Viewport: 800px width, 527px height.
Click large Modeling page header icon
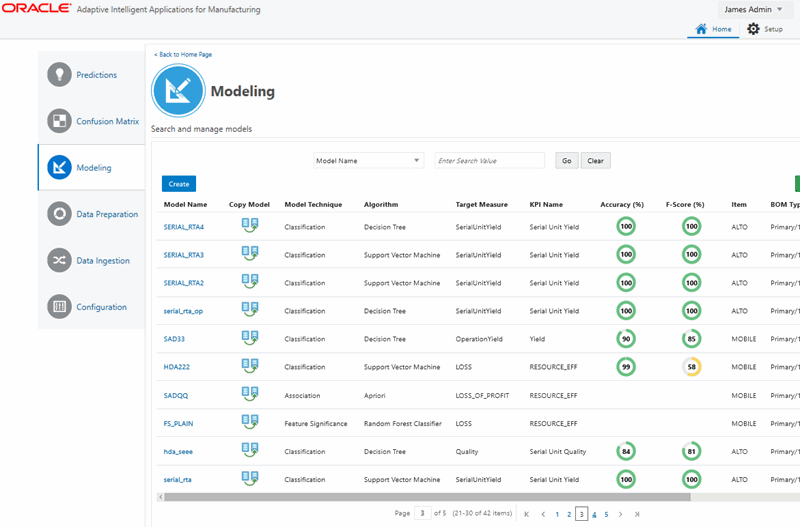(178, 91)
